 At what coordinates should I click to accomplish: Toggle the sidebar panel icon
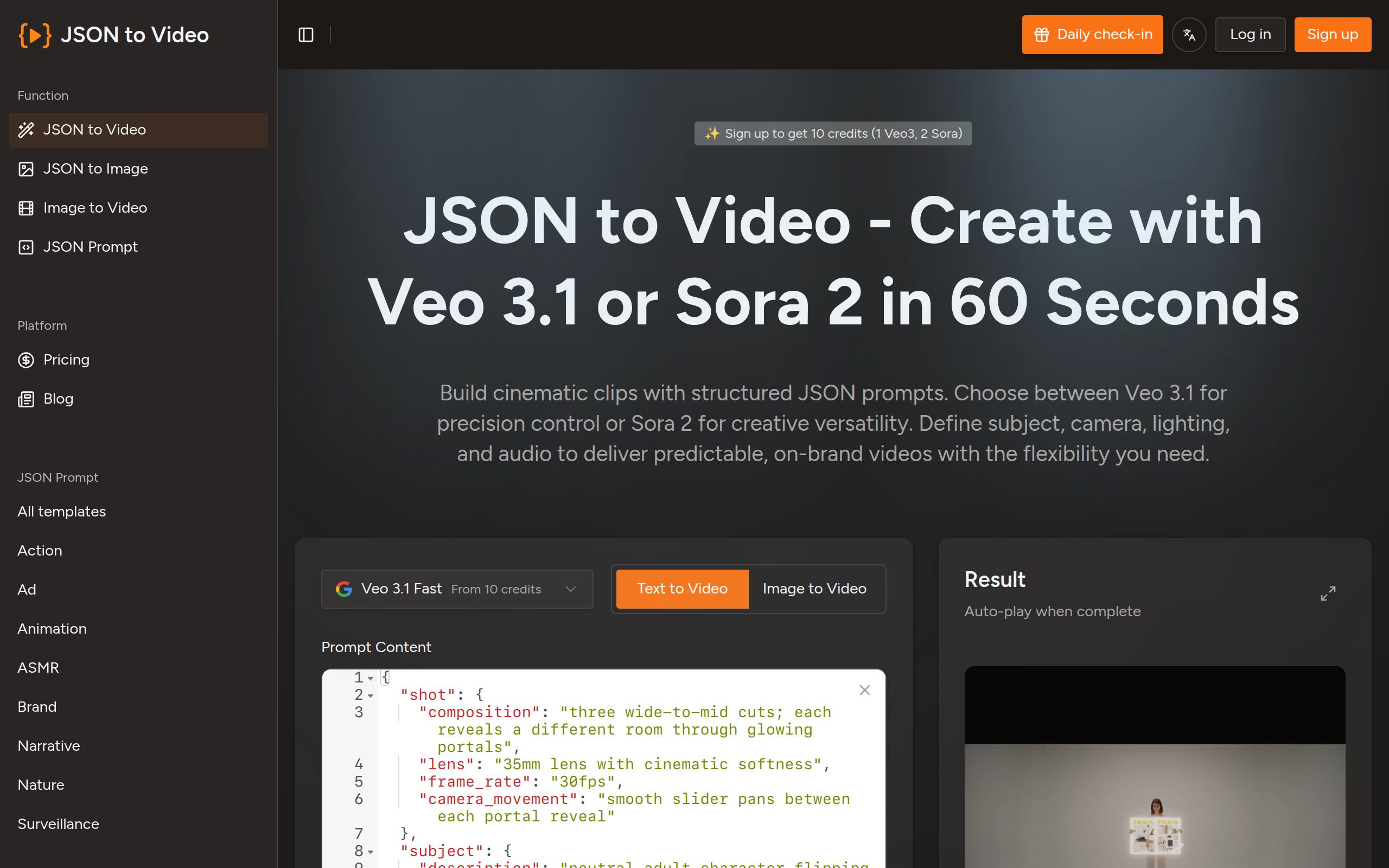pos(306,34)
